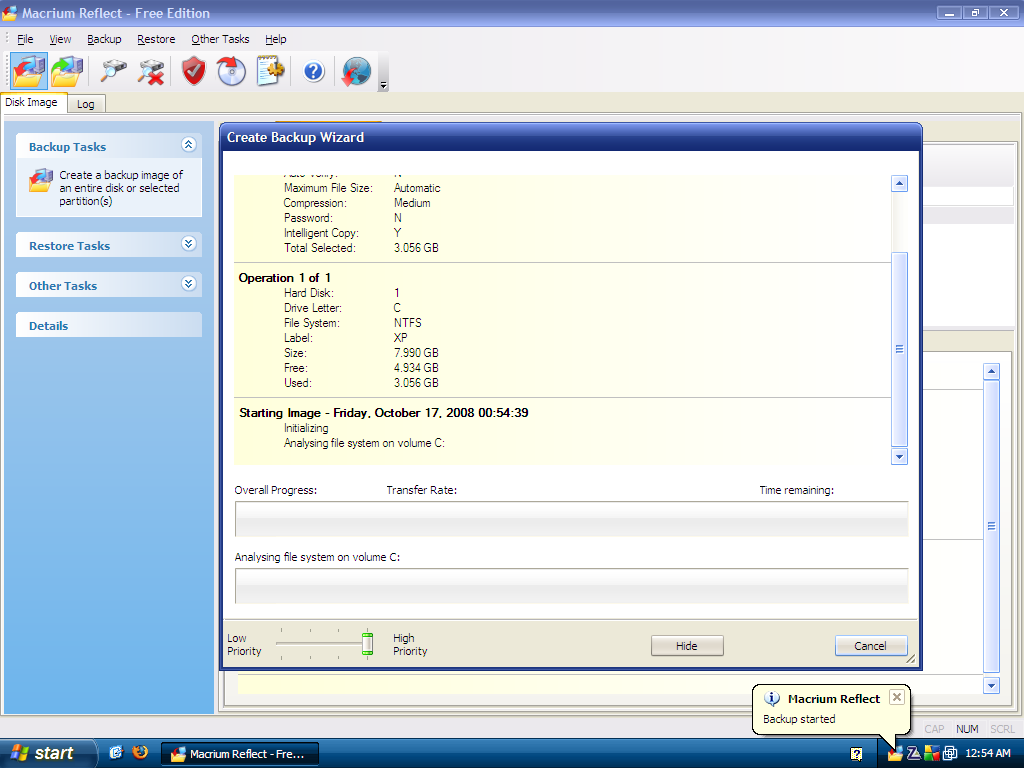Expand the Other Tasks panel
This screenshot has height=768, width=1024.
189,284
